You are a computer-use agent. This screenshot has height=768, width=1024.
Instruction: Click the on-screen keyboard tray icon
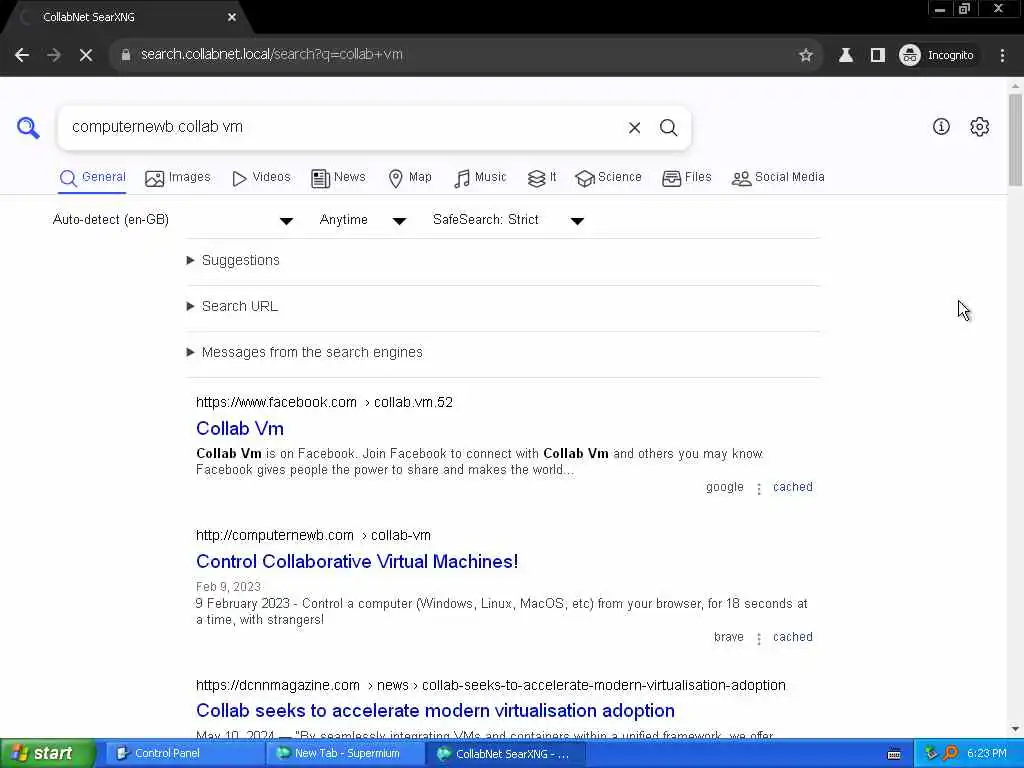894,754
